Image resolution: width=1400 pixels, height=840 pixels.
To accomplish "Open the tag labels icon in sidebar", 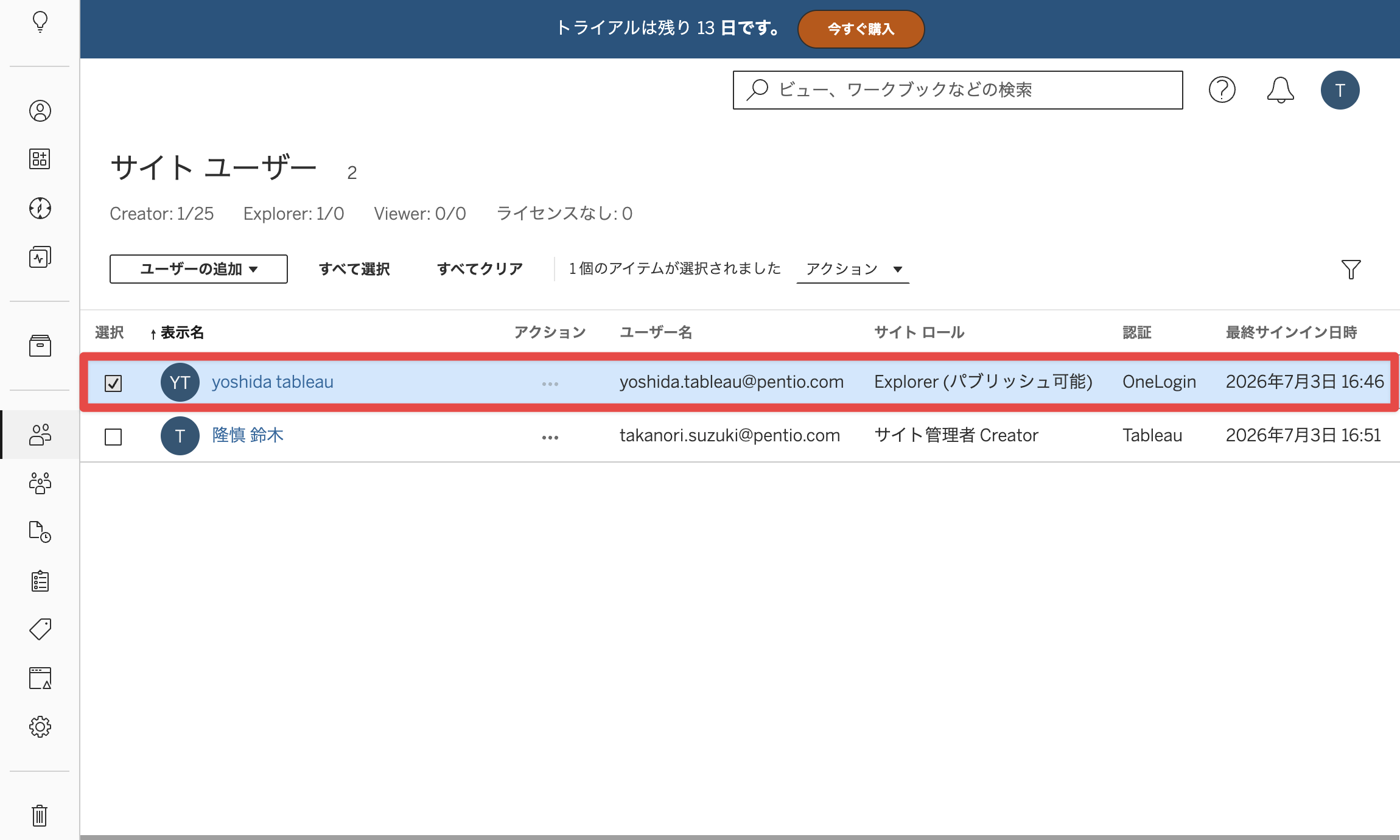I will pyautogui.click(x=40, y=629).
